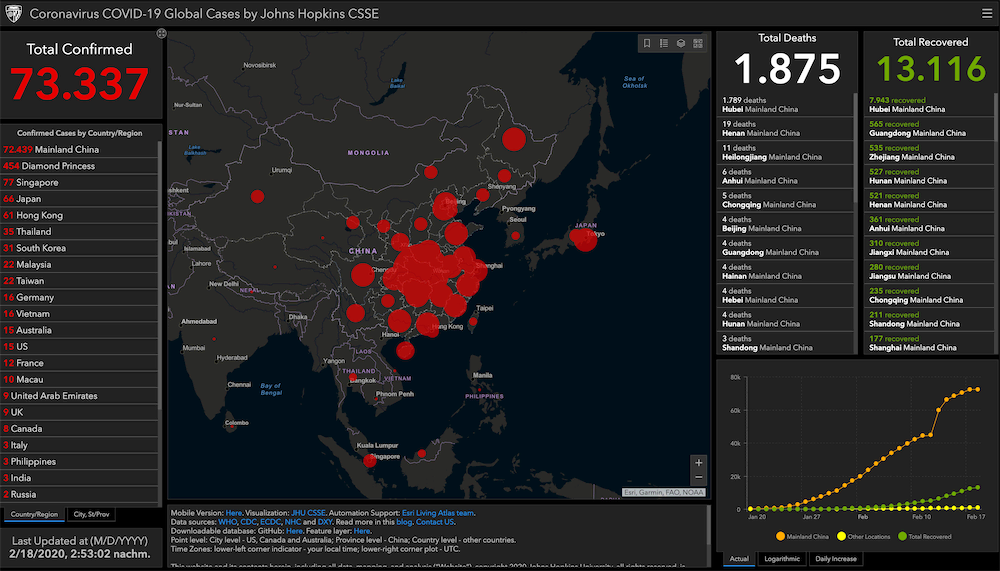
Task: Open the JHU CSSE link
Action: 308,513
